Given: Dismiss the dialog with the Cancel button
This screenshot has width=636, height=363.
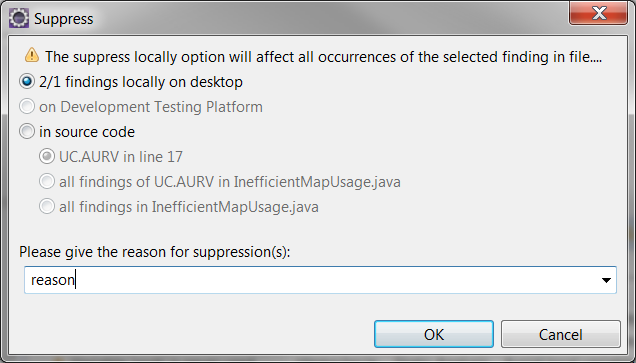Looking at the screenshot, I should 561,334.
